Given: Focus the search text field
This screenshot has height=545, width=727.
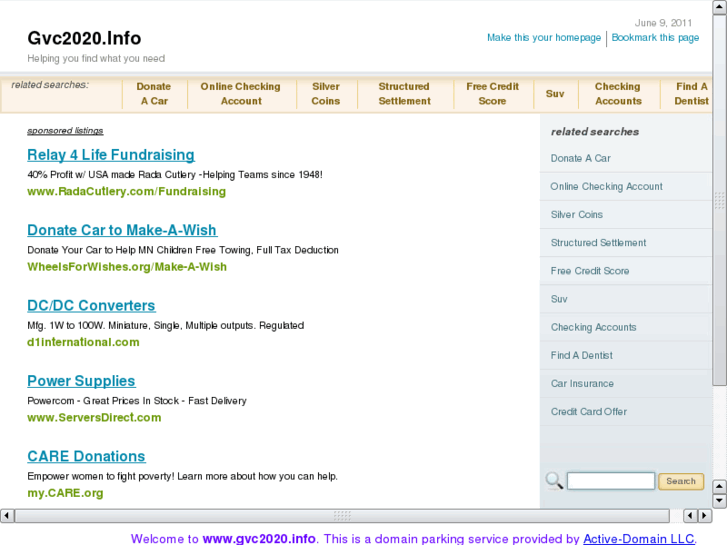Looking at the screenshot, I should pos(611,481).
